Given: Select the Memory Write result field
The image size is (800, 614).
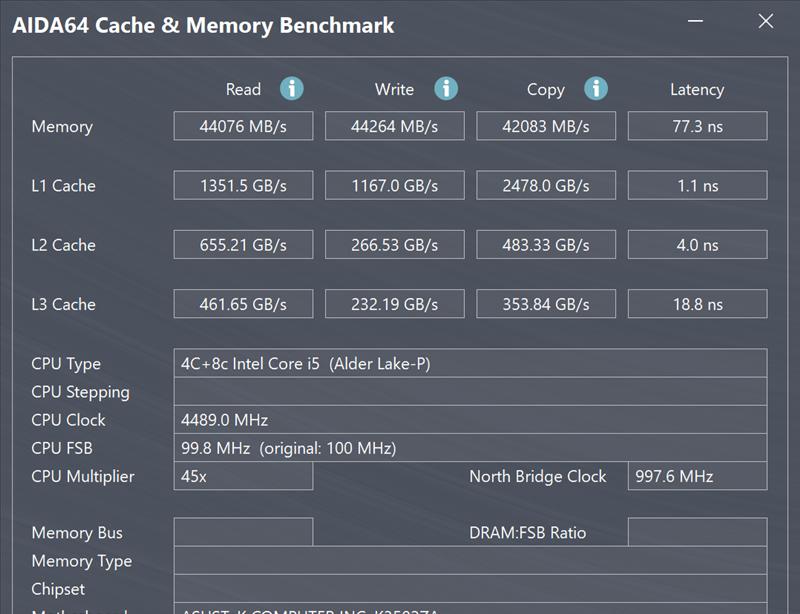Looking at the screenshot, I should (394, 126).
